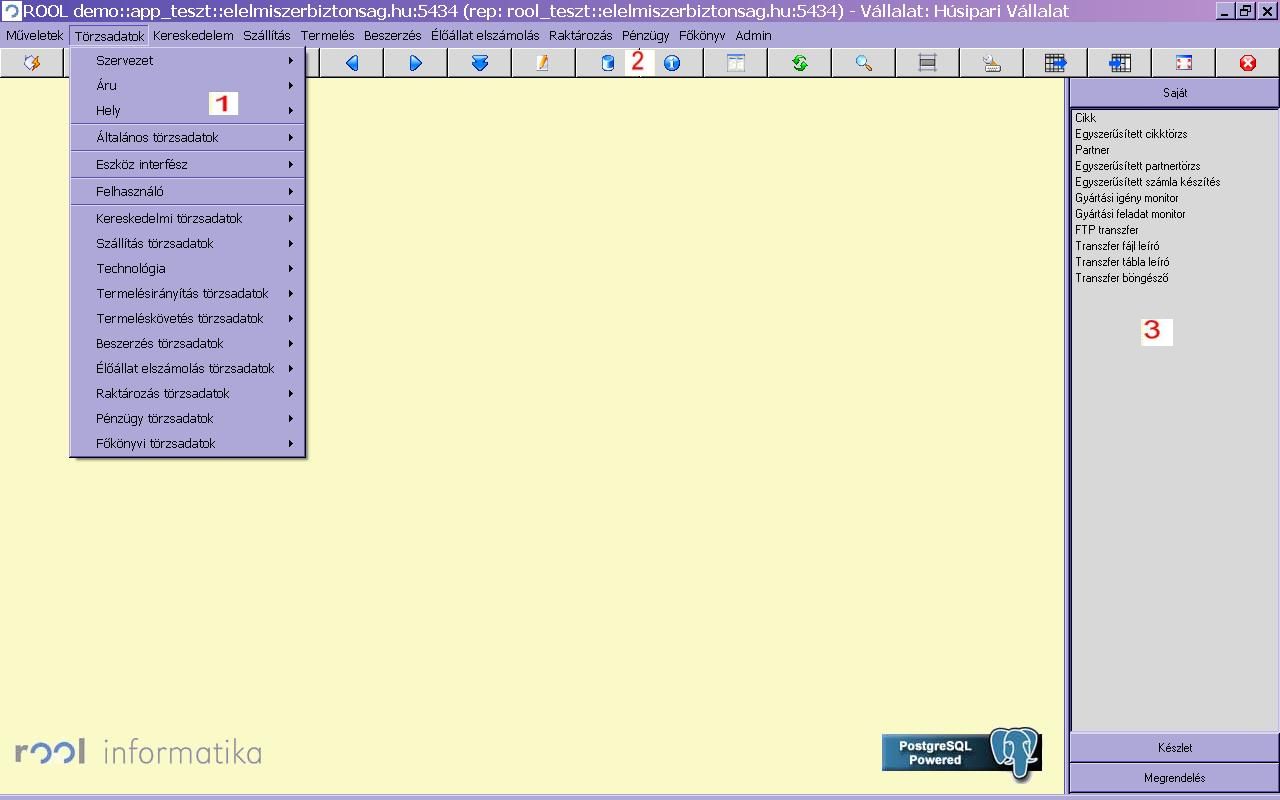Viewport: 1280px width, 800px height.
Task: Click the blue info circle icon
Action: (x=672, y=63)
